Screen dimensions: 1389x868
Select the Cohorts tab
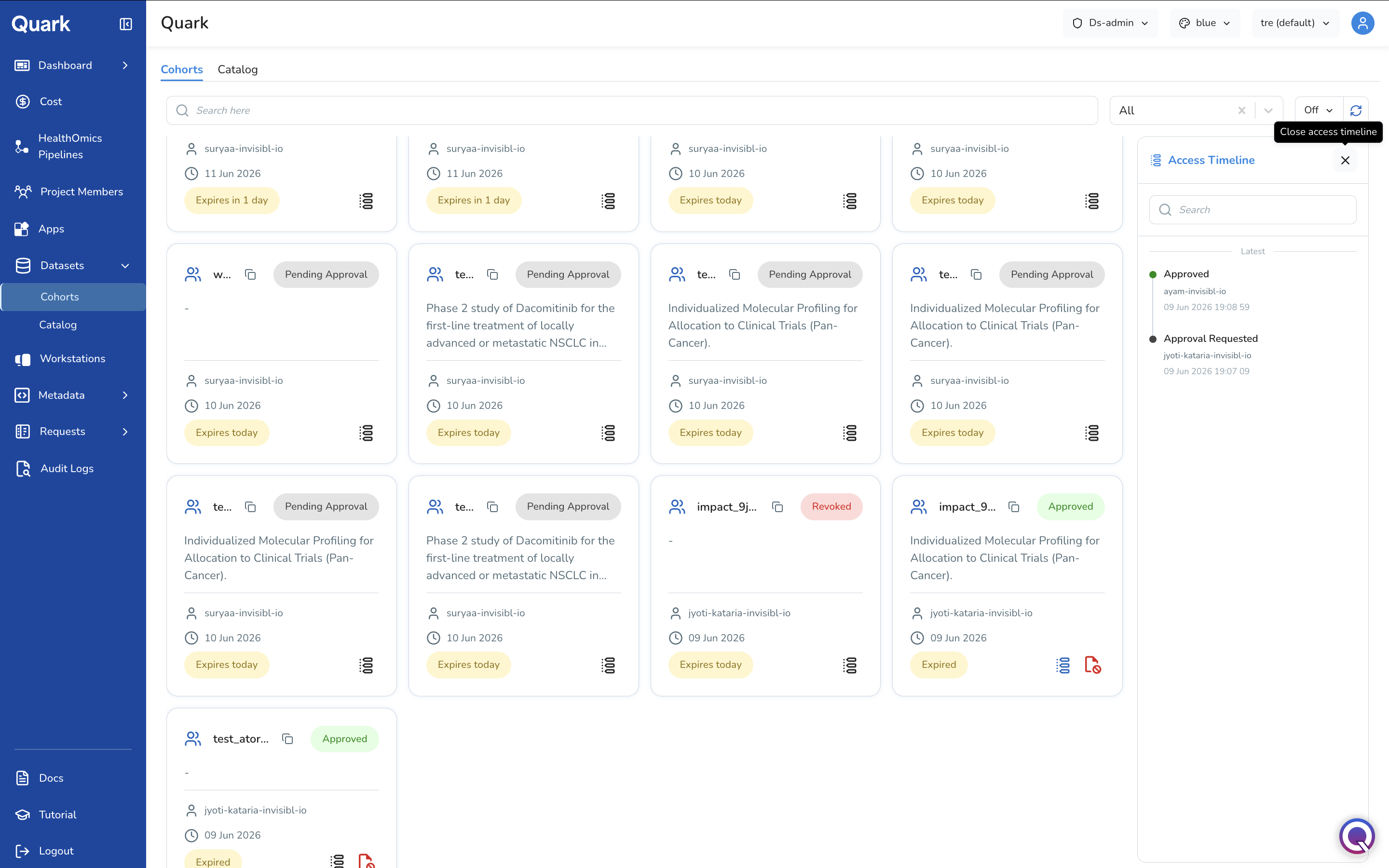pos(181,69)
